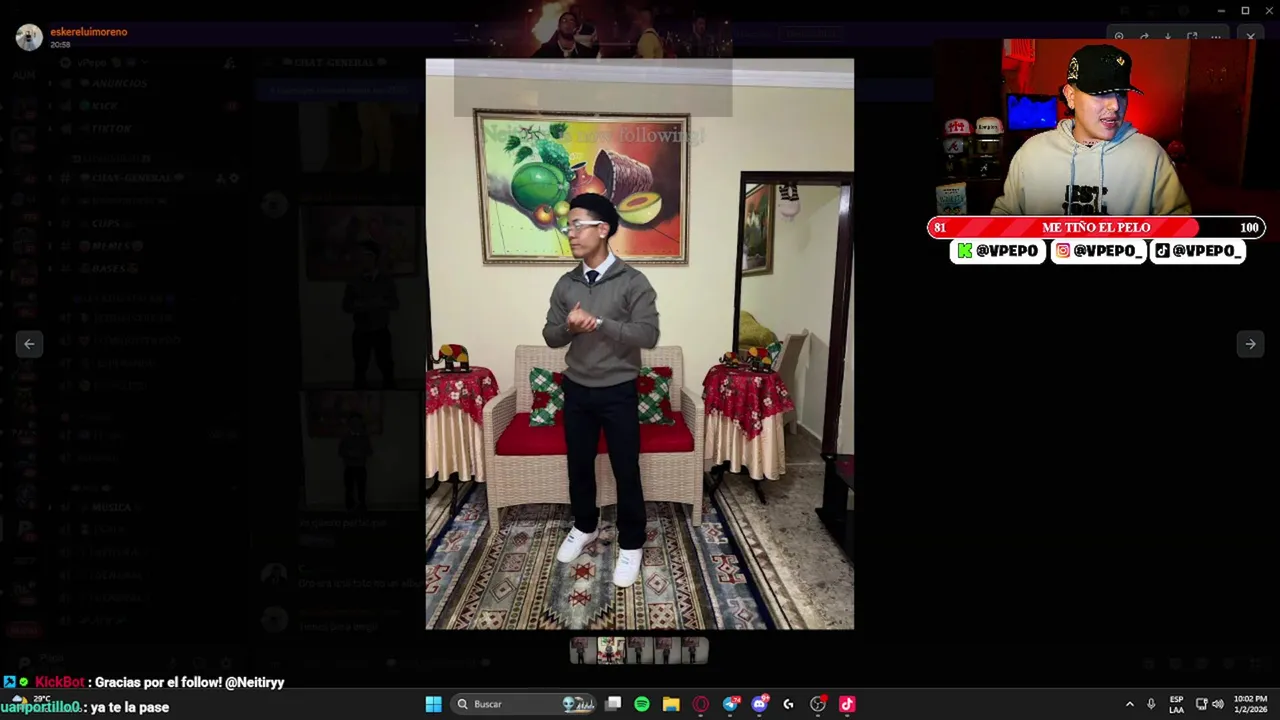Open Telegram from the taskbar
The image size is (1280, 720).
[730, 704]
